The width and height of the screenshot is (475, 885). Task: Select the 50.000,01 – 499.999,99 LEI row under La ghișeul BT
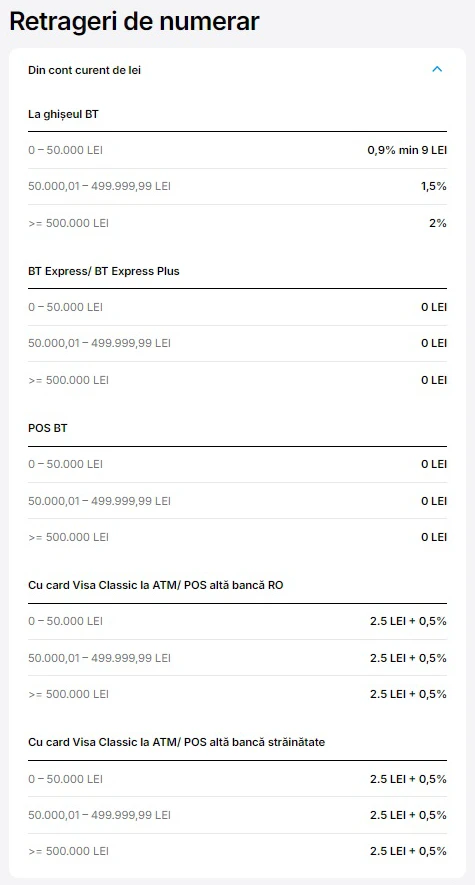coord(238,186)
